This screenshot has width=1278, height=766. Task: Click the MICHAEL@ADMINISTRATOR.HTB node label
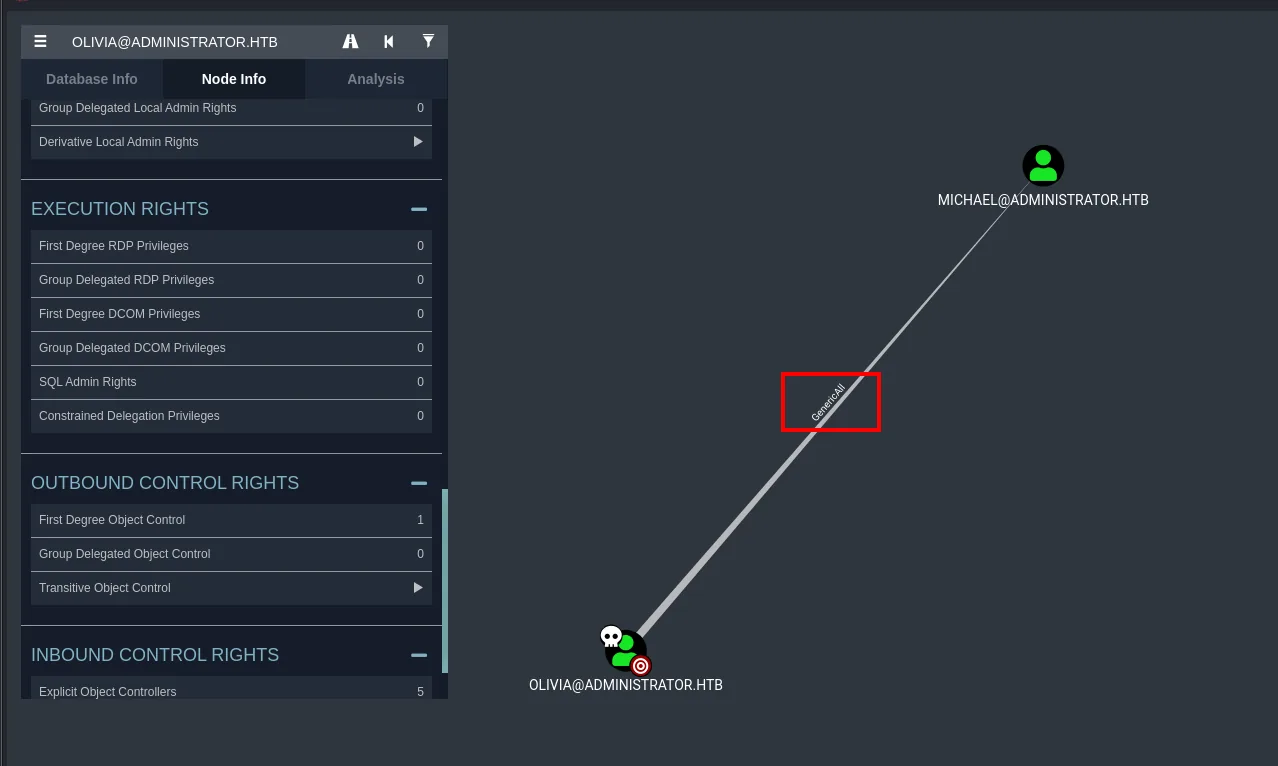[1043, 200]
